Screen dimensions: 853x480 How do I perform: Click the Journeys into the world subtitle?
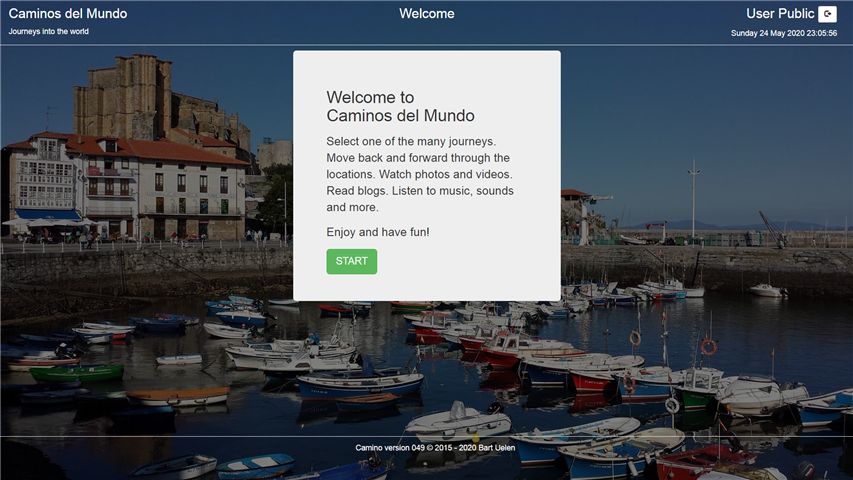[48, 32]
